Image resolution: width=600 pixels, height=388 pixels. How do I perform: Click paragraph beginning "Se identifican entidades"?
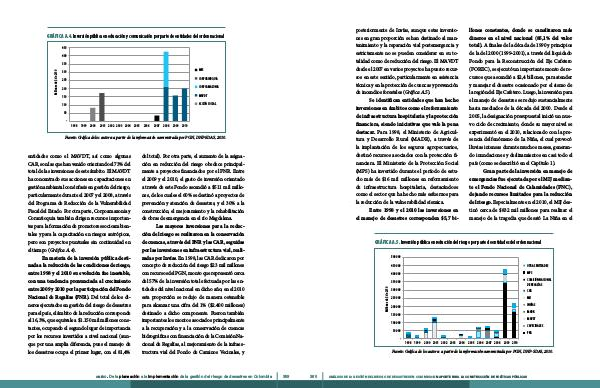coord(407,151)
